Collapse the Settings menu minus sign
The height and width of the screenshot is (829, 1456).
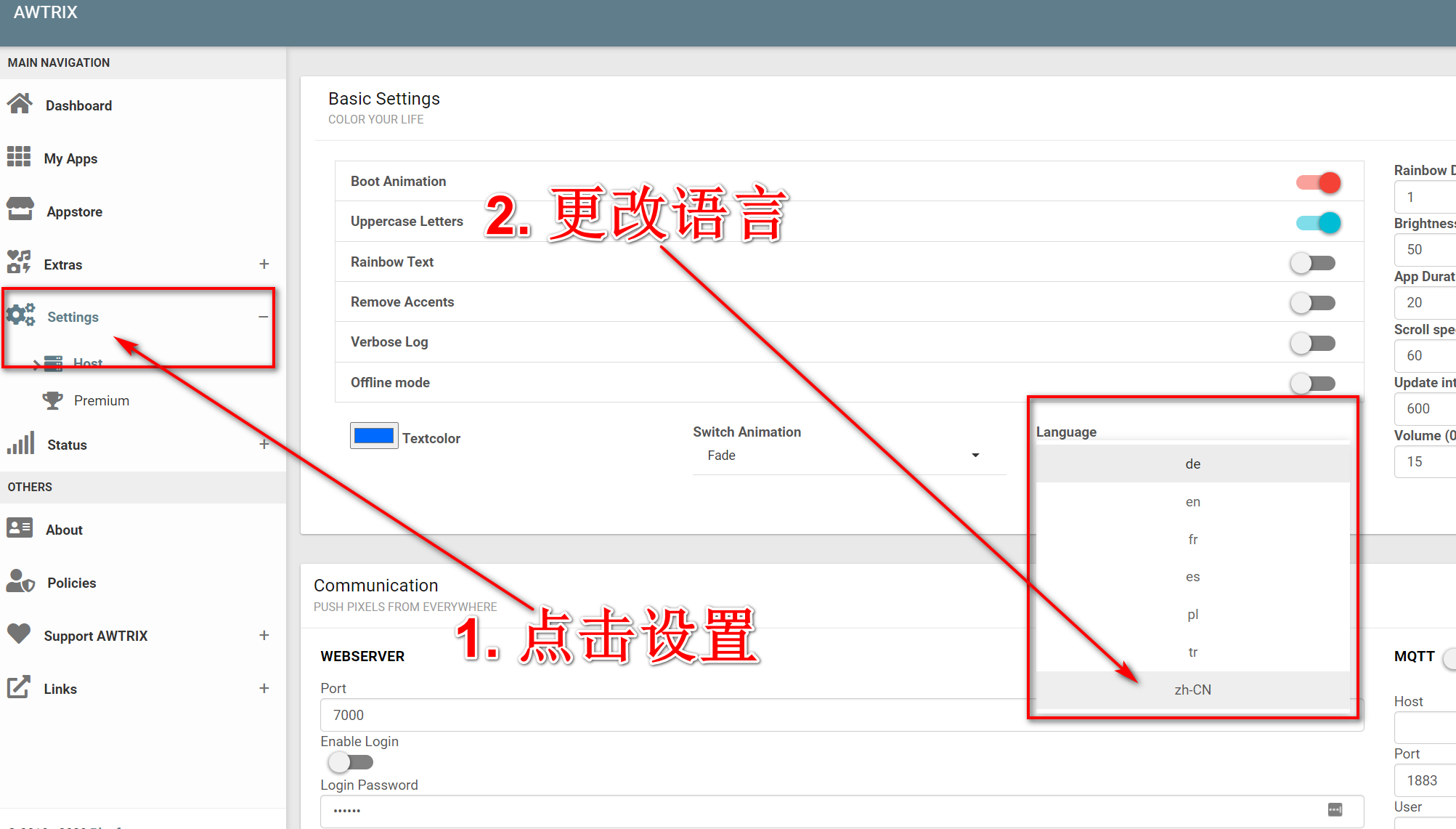coord(263,317)
